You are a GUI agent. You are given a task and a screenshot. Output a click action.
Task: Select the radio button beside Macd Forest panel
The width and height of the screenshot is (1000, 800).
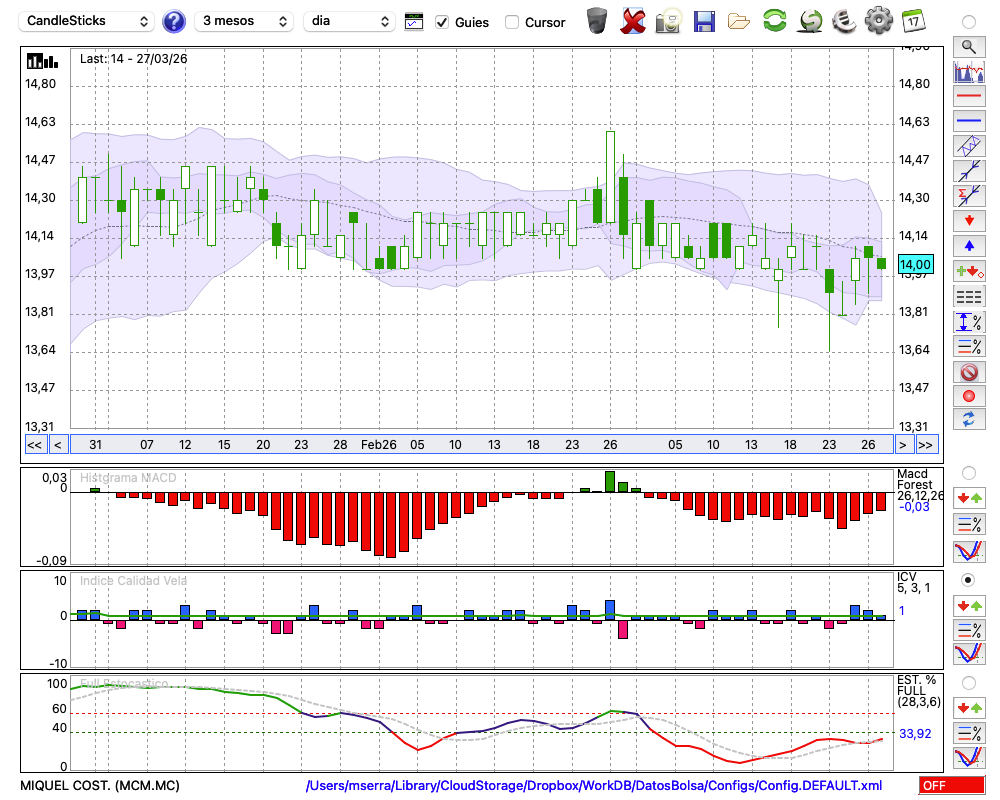coord(968,472)
